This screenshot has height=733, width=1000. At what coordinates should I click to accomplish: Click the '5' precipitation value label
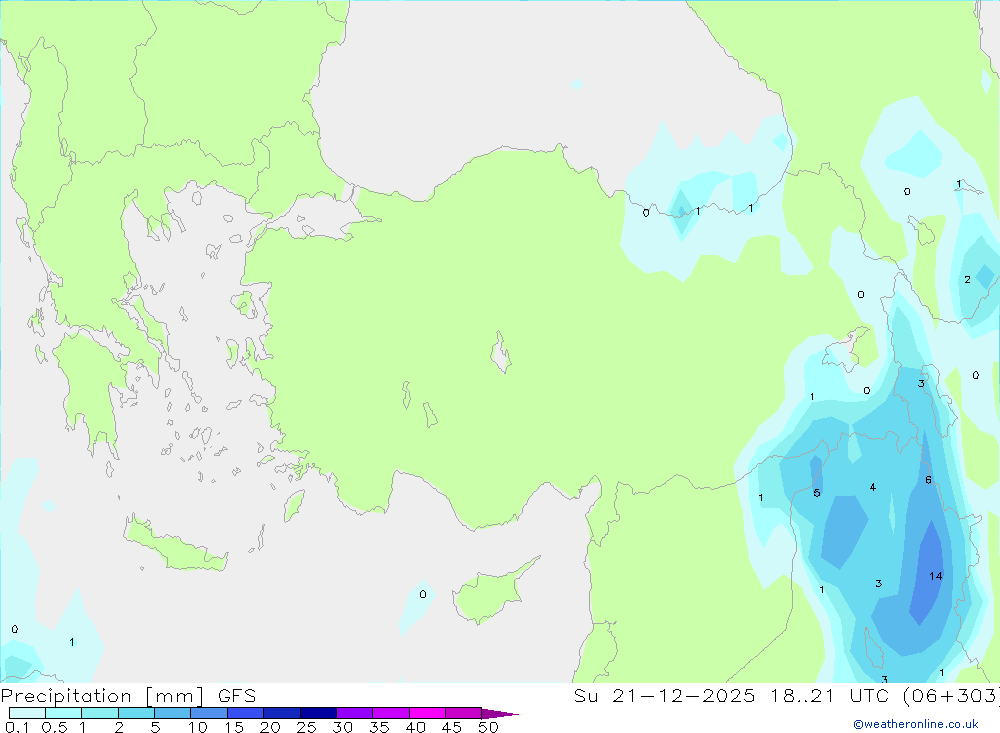pyautogui.click(x=817, y=492)
